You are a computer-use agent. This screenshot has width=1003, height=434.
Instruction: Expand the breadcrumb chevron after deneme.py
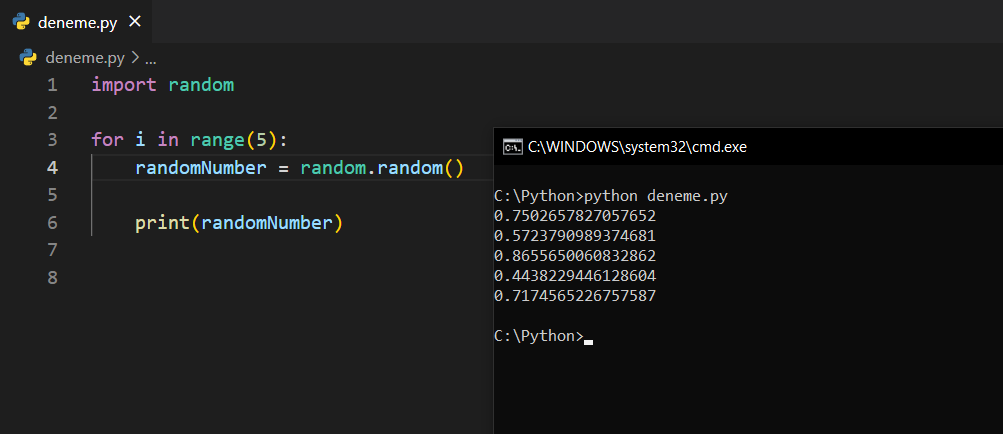[135, 57]
